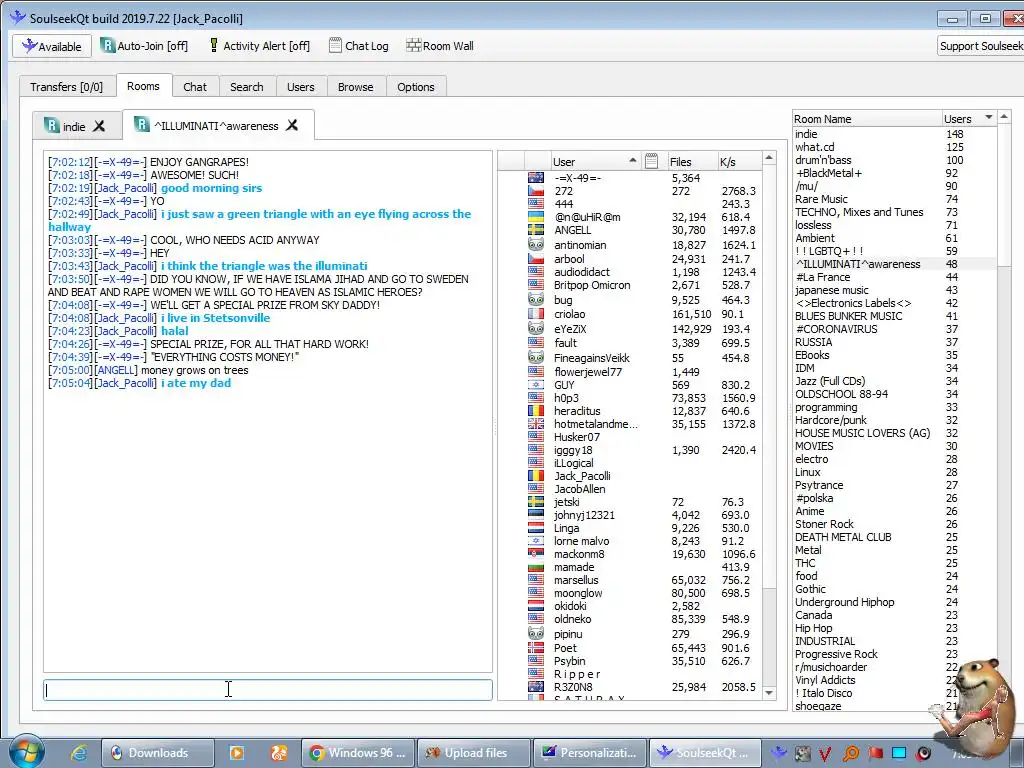The image size is (1024, 768).
Task: Click room list scrollbar up arrow
Action: (1004, 117)
